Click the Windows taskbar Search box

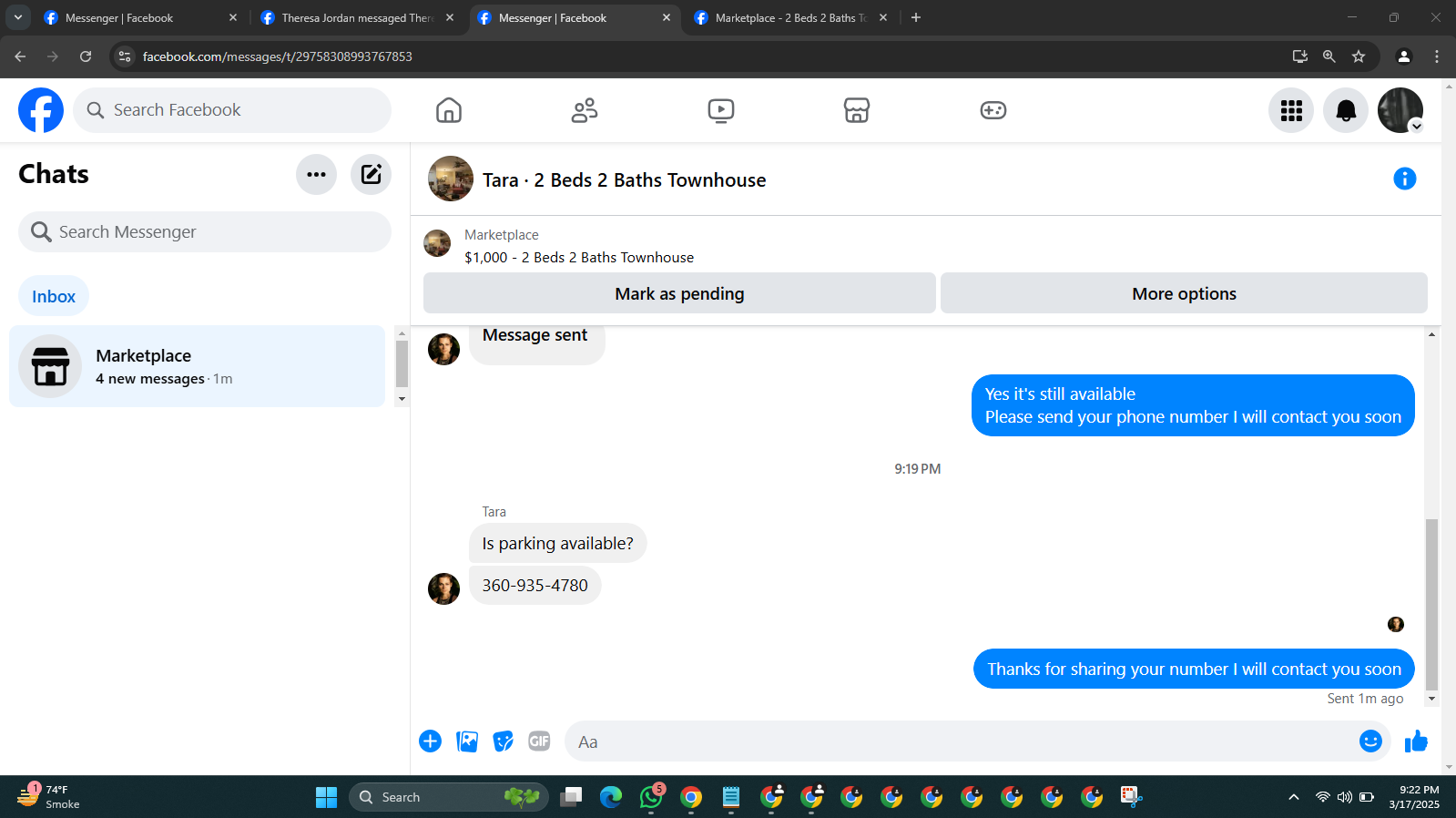pyautogui.click(x=448, y=797)
